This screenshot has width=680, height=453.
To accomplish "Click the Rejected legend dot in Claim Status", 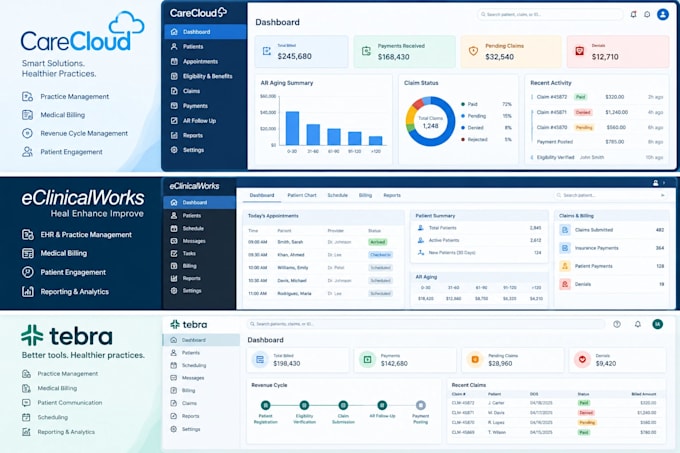I will pyautogui.click(x=463, y=140).
